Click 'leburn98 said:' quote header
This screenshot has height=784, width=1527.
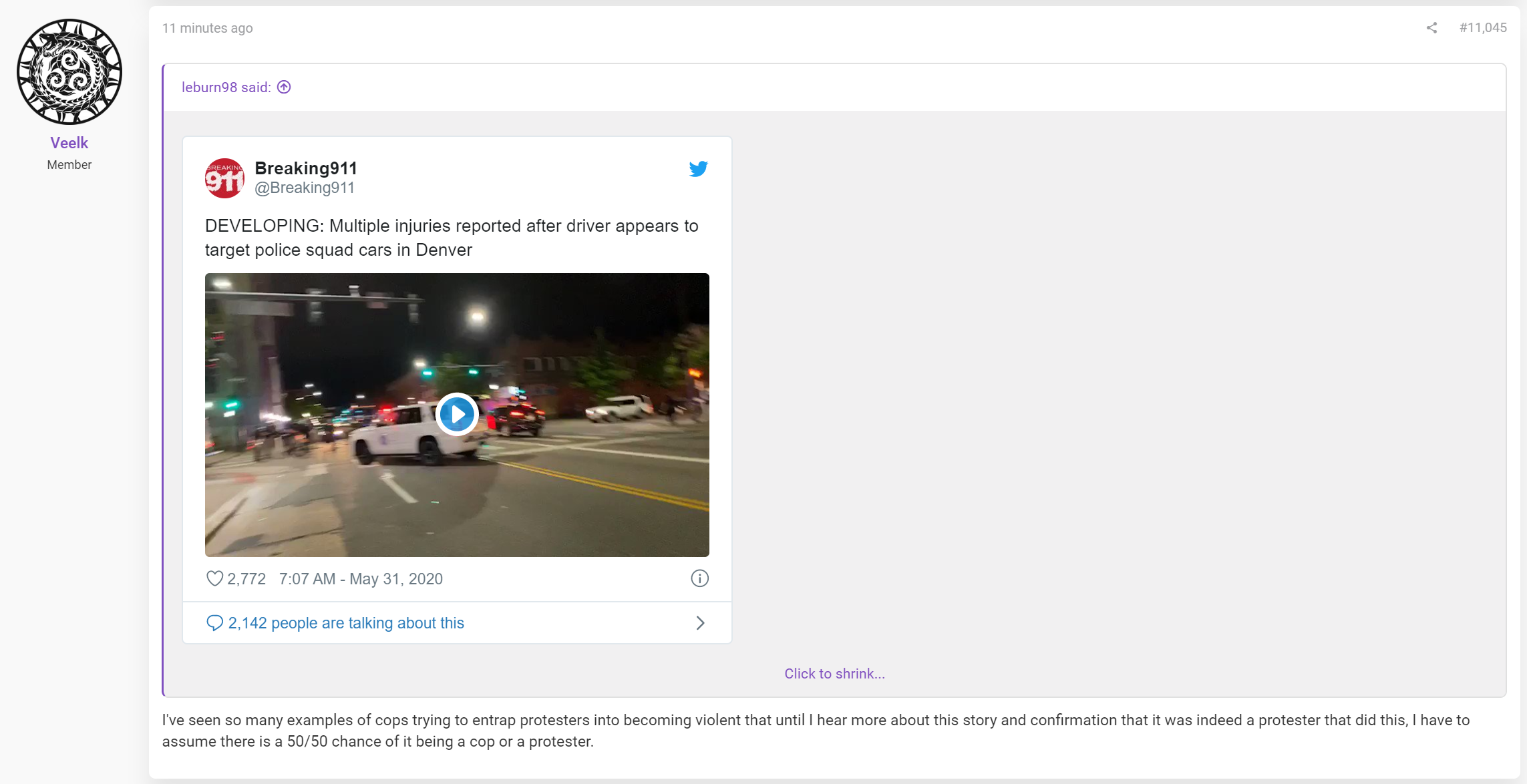[x=226, y=87]
